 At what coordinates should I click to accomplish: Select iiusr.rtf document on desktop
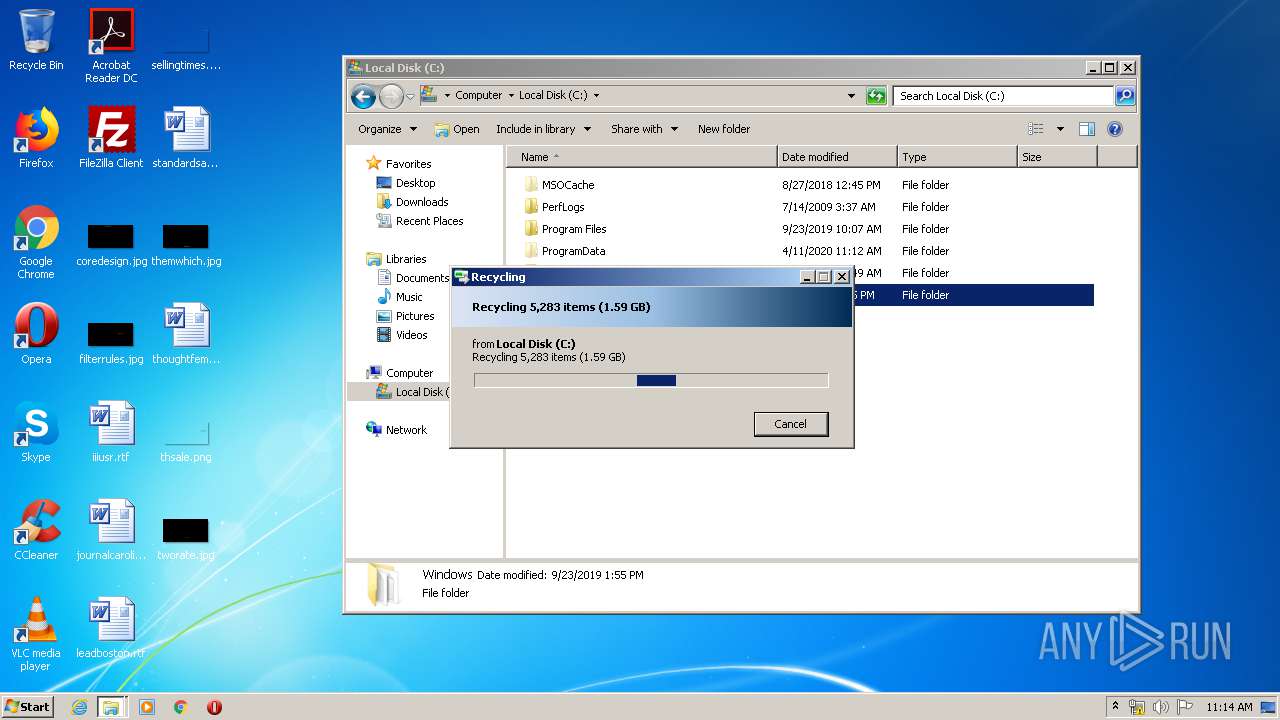click(x=111, y=432)
